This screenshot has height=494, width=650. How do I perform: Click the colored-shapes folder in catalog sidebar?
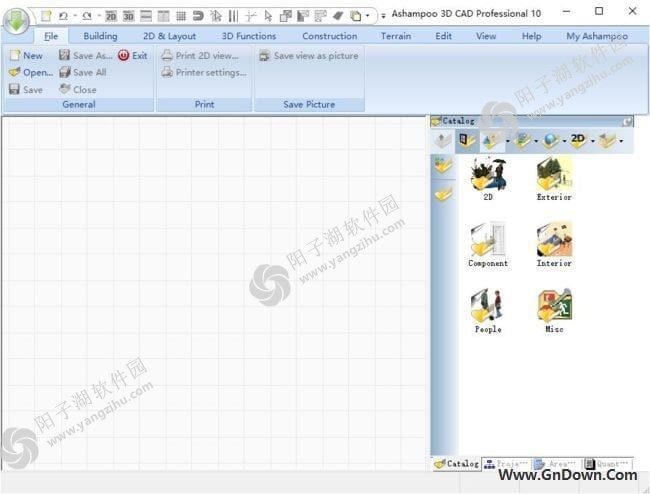443,165
